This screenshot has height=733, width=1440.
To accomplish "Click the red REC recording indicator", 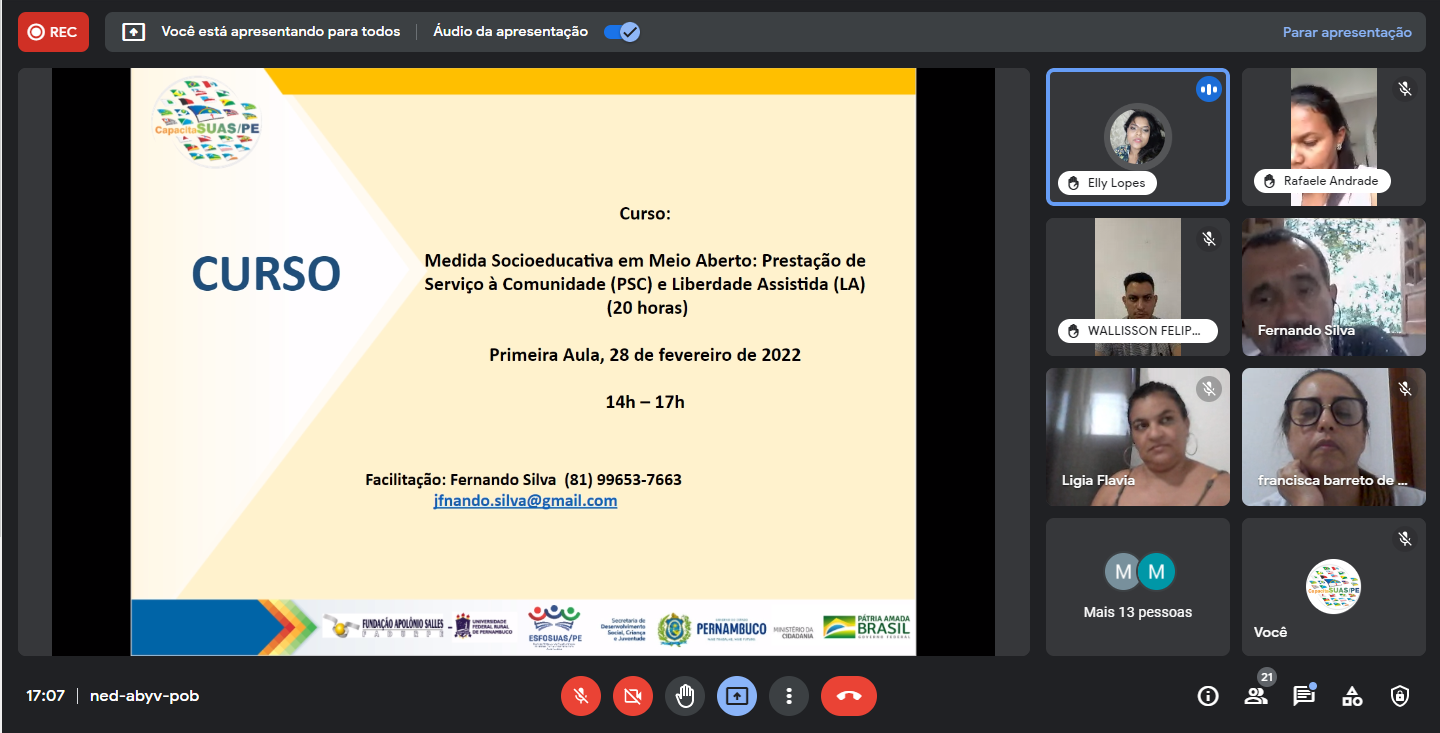I will tap(53, 32).
